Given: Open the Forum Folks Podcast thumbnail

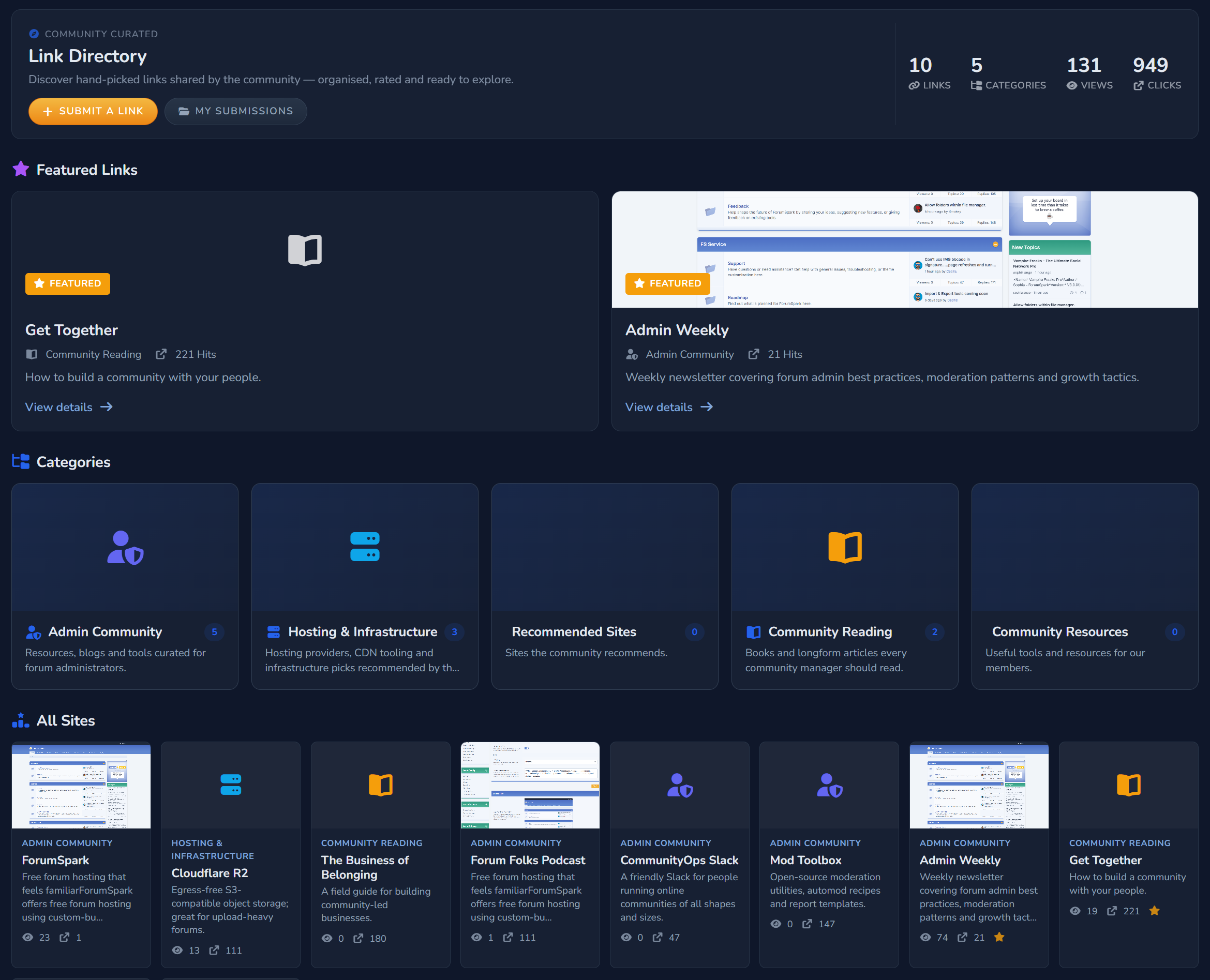Looking at the screenshot, I should tap(530, 785).
